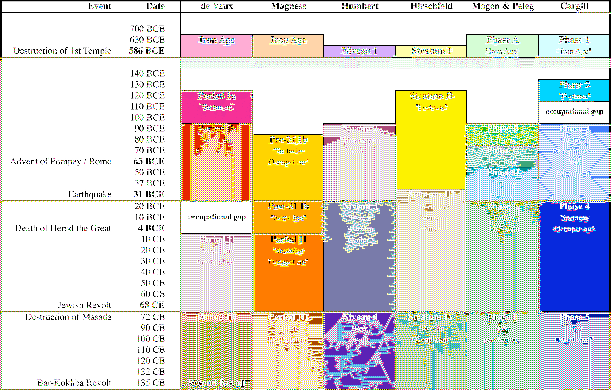Viewport: 611px width, 390px height.
Task: Click the '120 CE' date row
Action: [151, 360]
